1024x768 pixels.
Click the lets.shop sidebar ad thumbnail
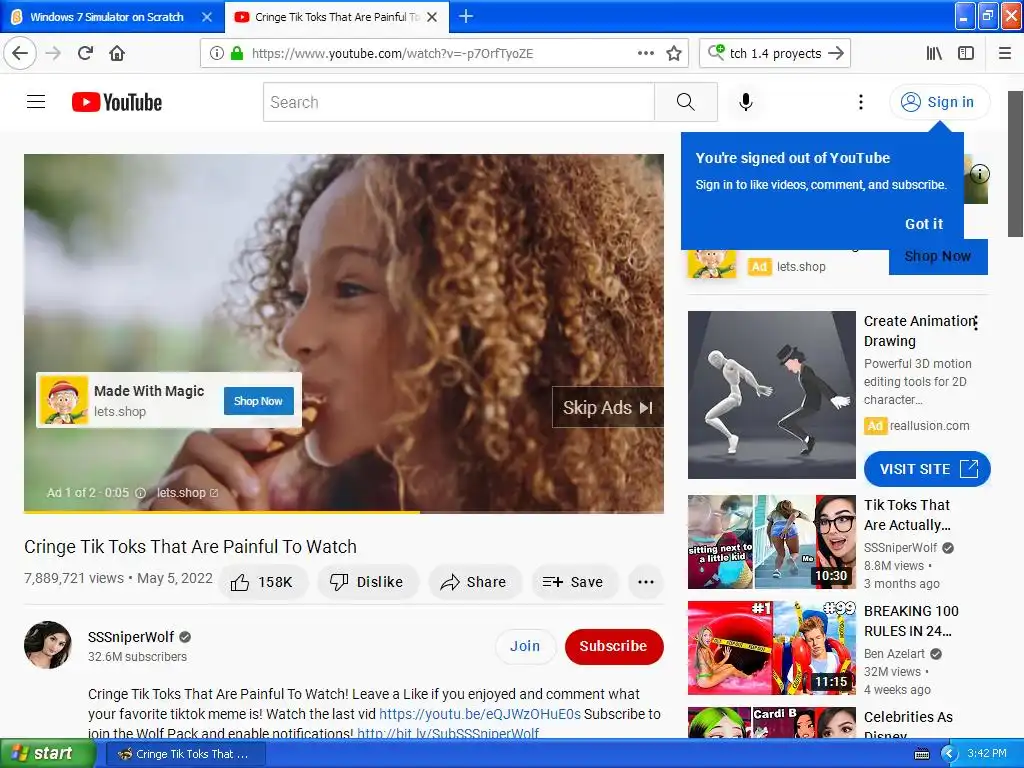click(x=712, y=263)
